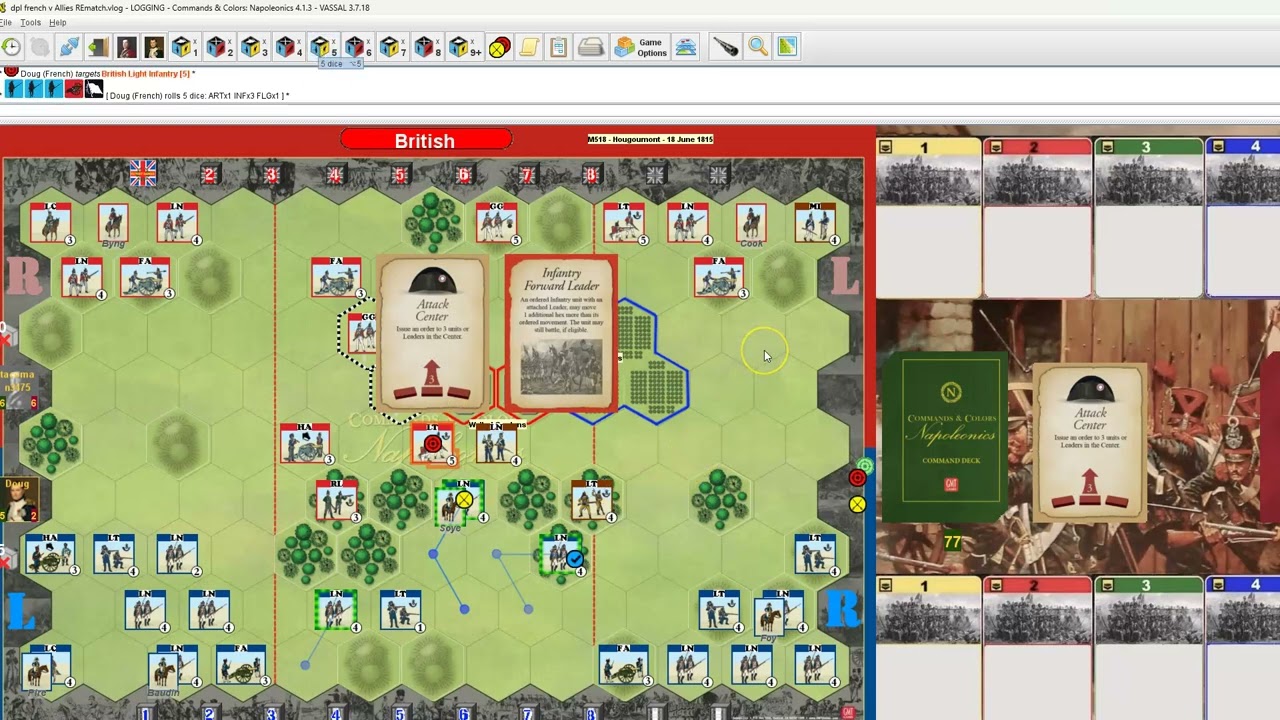The height and width of the screenshot is (720, 1280).
Task: Click the Napoleon portrait toolbar icon
Action: coord(153,47)
